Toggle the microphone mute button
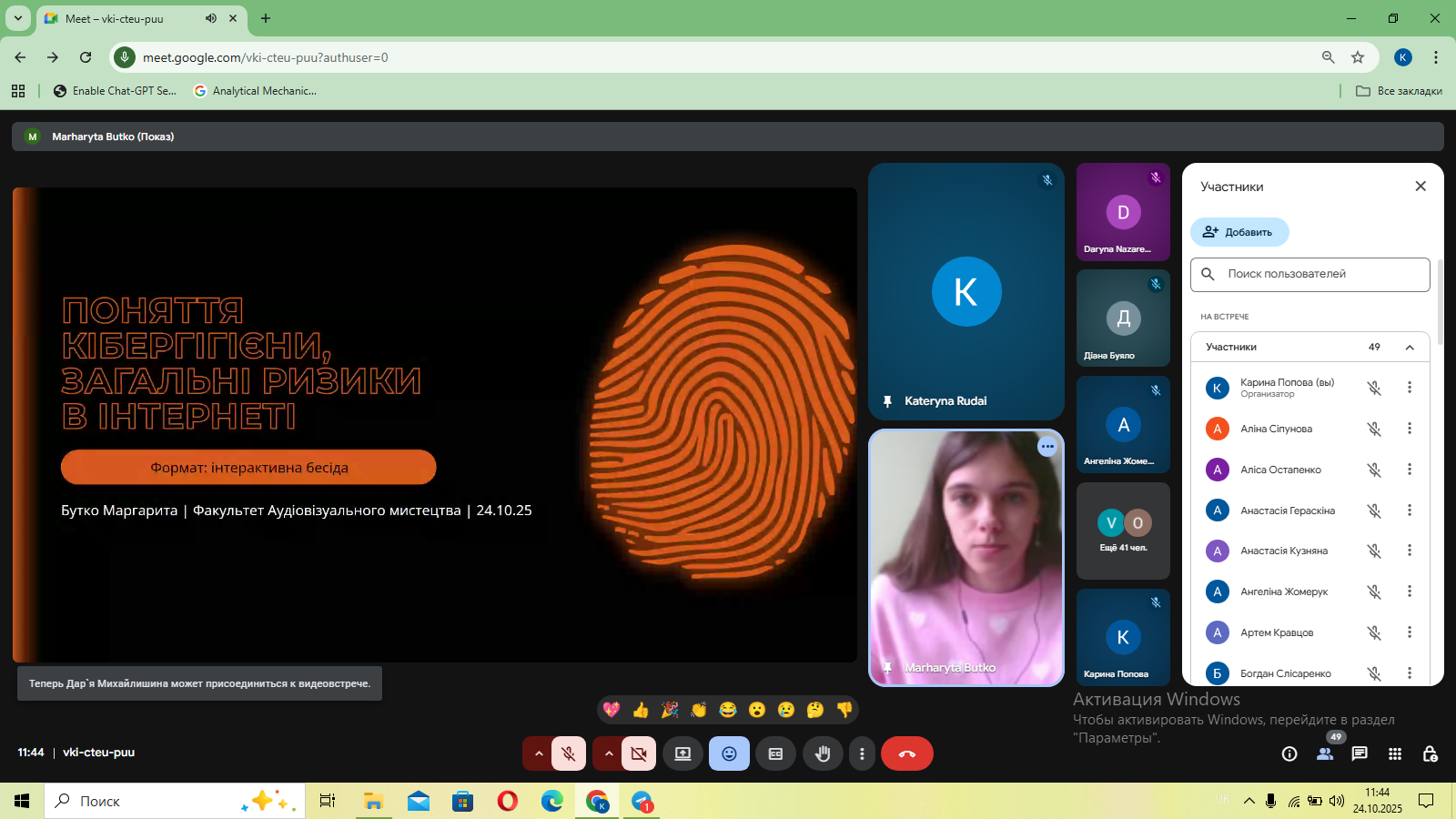Screen dimensions: 1456x819 (x=569, y=753)
